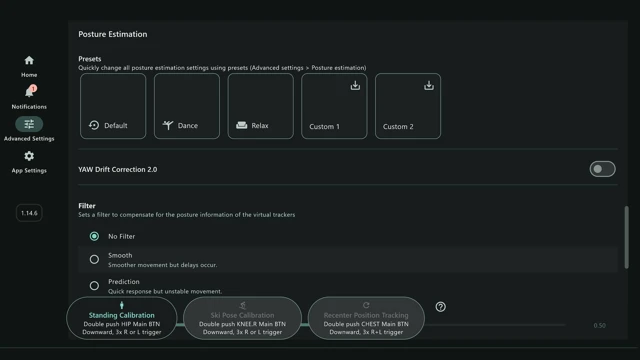Select the Prediction filter radio button

coord(94,286)
